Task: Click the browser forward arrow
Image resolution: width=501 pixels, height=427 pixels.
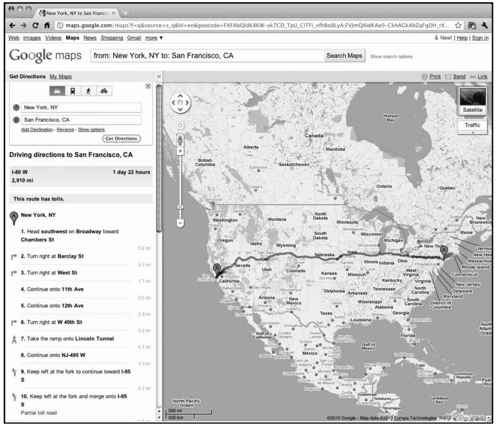Action: [x=24, y=25]
